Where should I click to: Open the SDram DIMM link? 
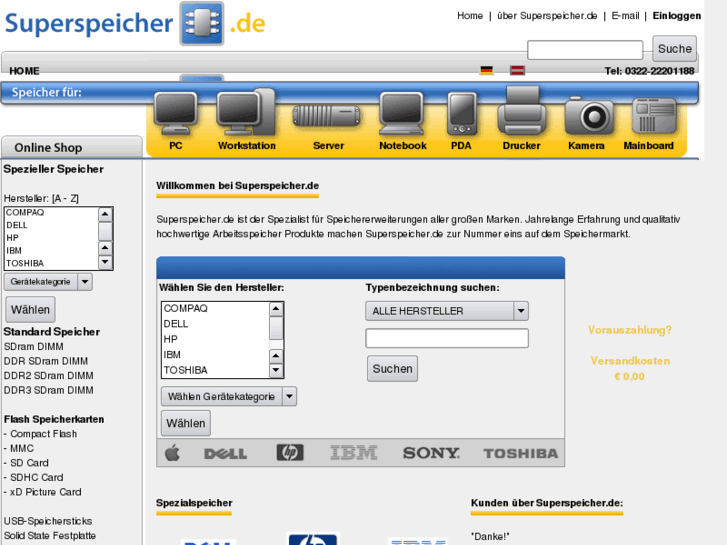pyautogui.click(x=34, y=346)
